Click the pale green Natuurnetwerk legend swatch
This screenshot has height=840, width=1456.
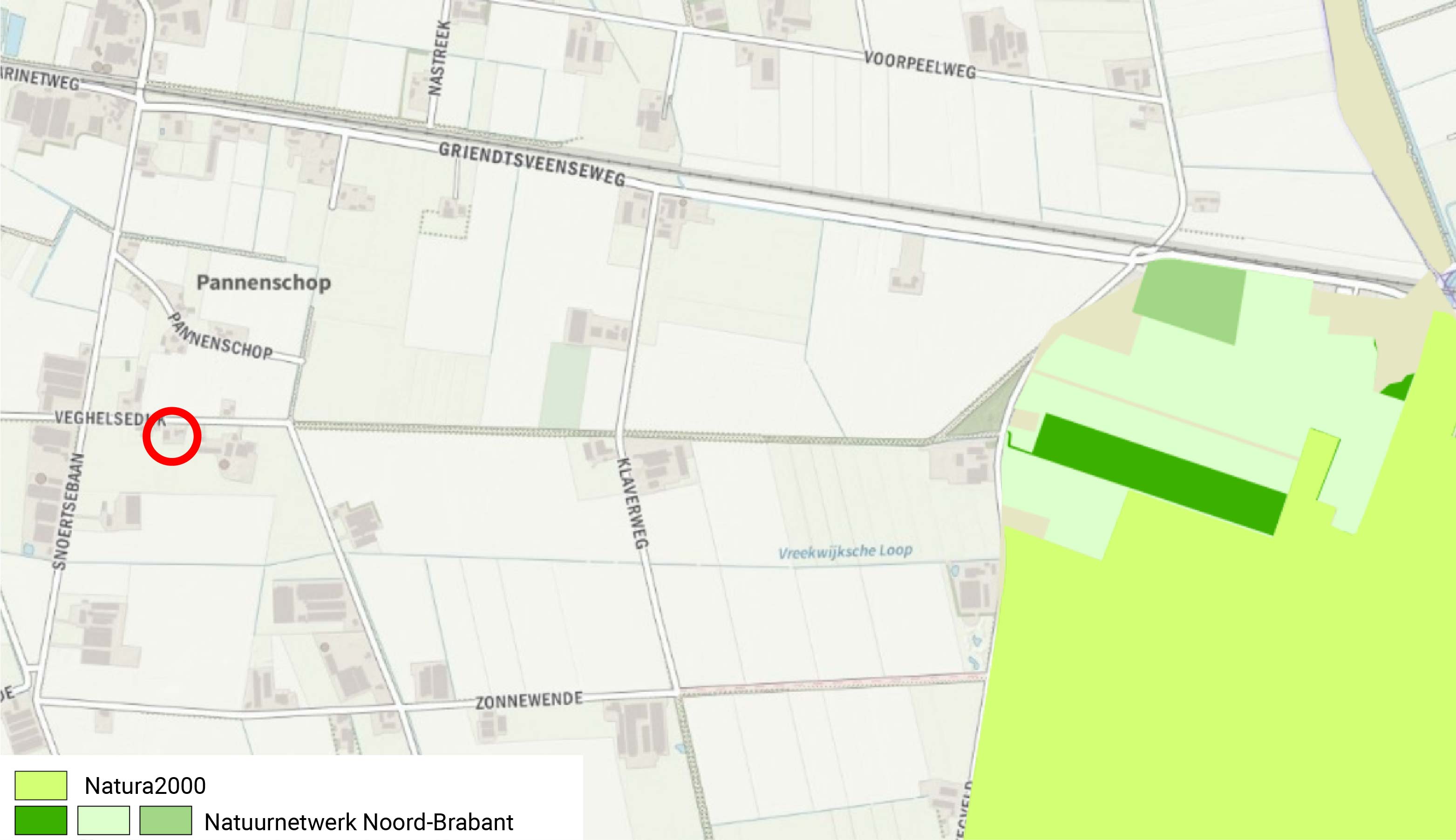pos(104,820)
